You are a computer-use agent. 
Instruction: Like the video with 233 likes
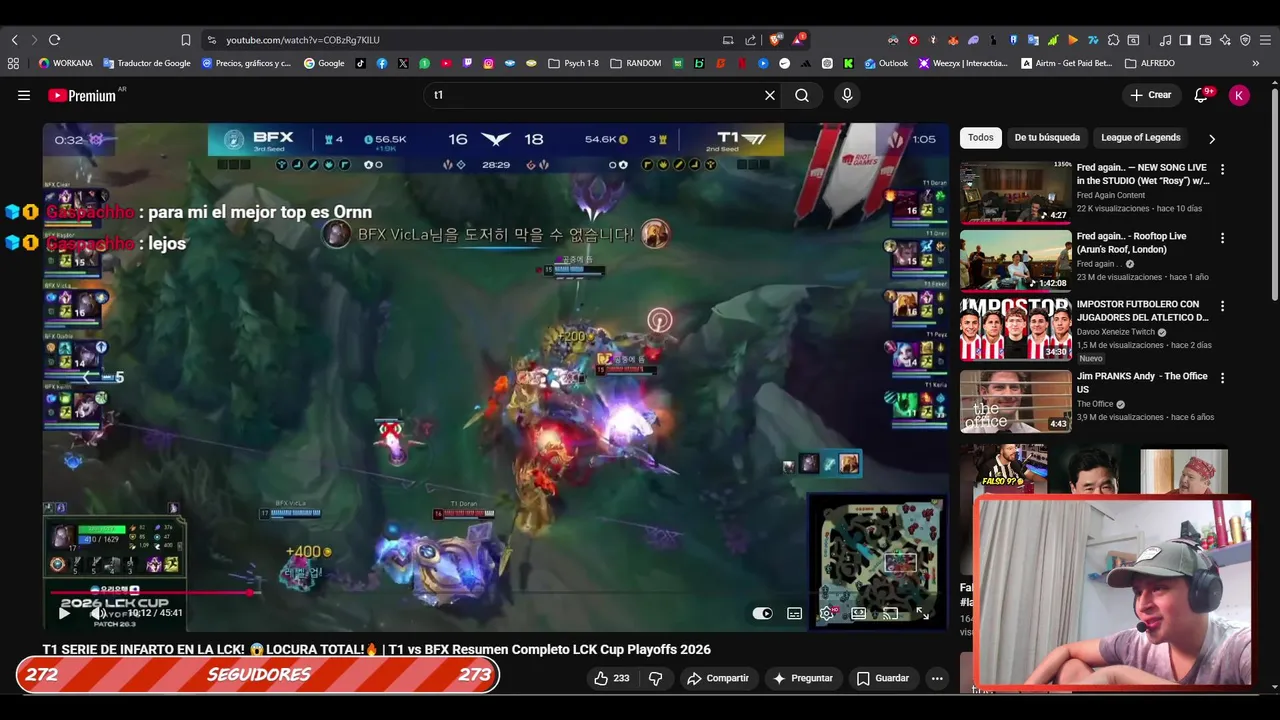click(x=611, y=678)
